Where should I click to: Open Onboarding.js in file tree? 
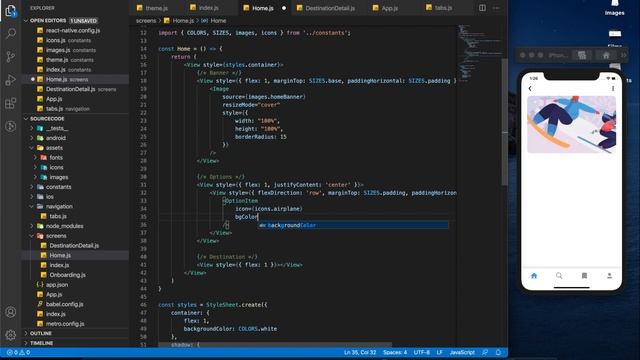tap(67, 275)
